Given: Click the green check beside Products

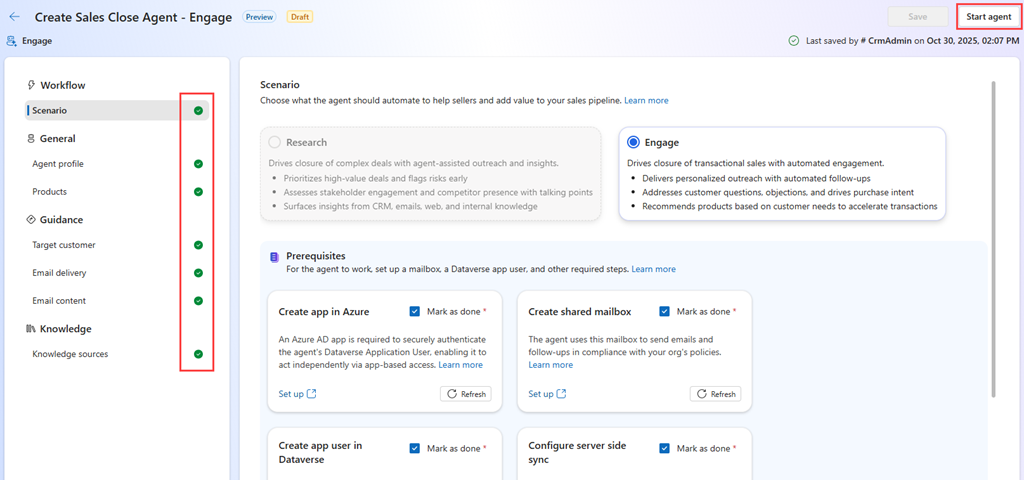Looking at the screenshot, I should tap(199, 192).
